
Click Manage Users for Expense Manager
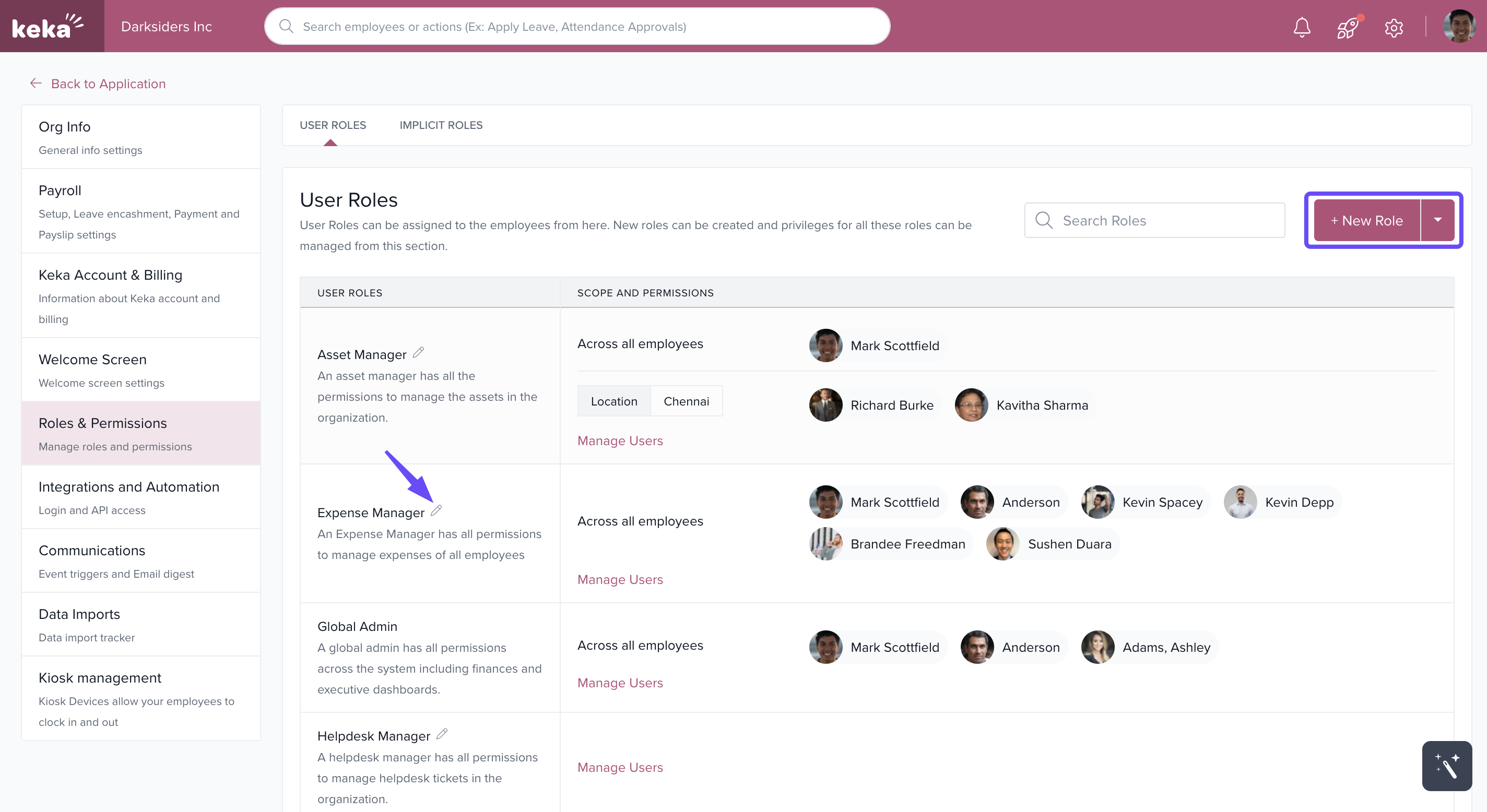tap(620, 579)
